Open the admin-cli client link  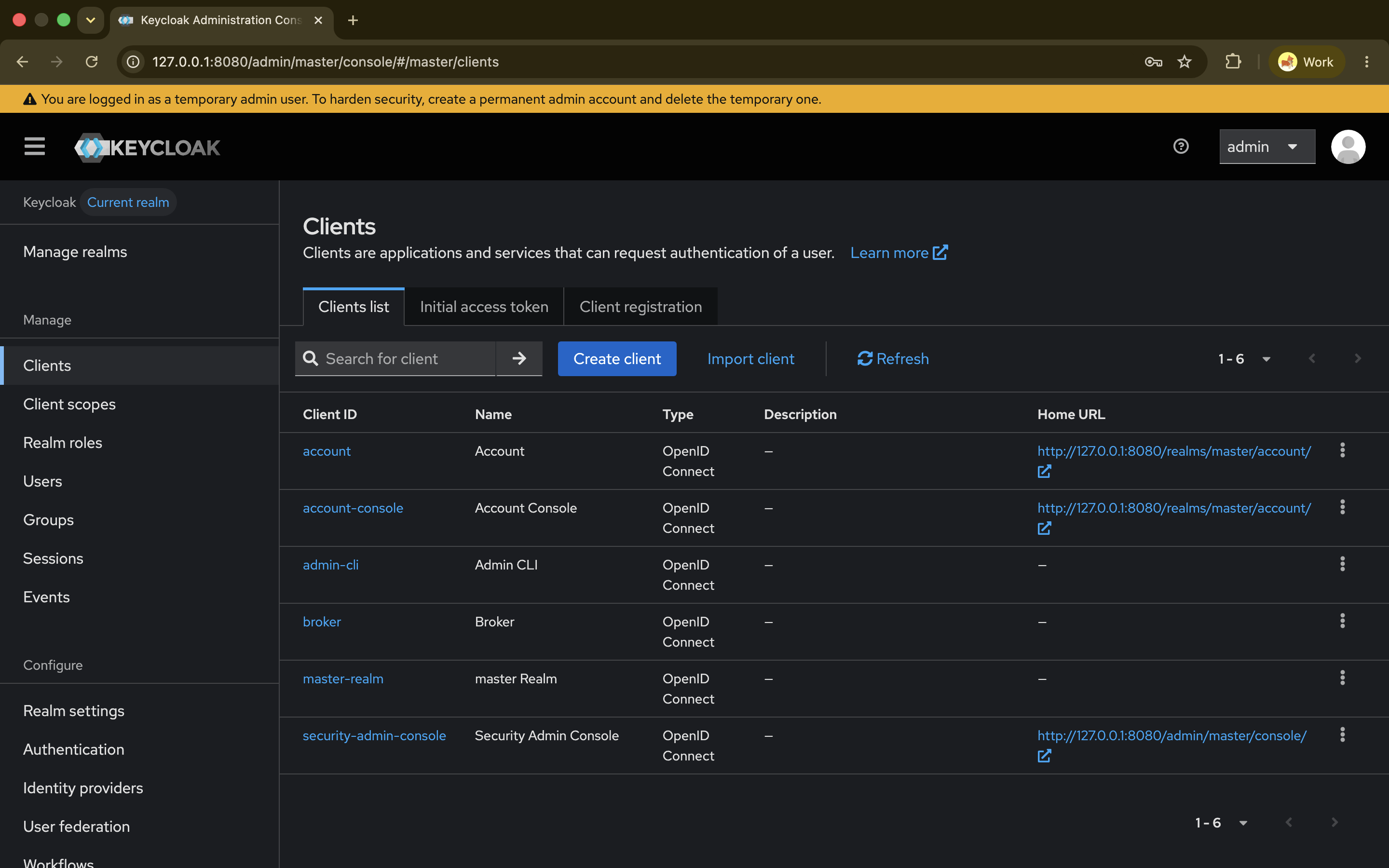pos(330,565)
